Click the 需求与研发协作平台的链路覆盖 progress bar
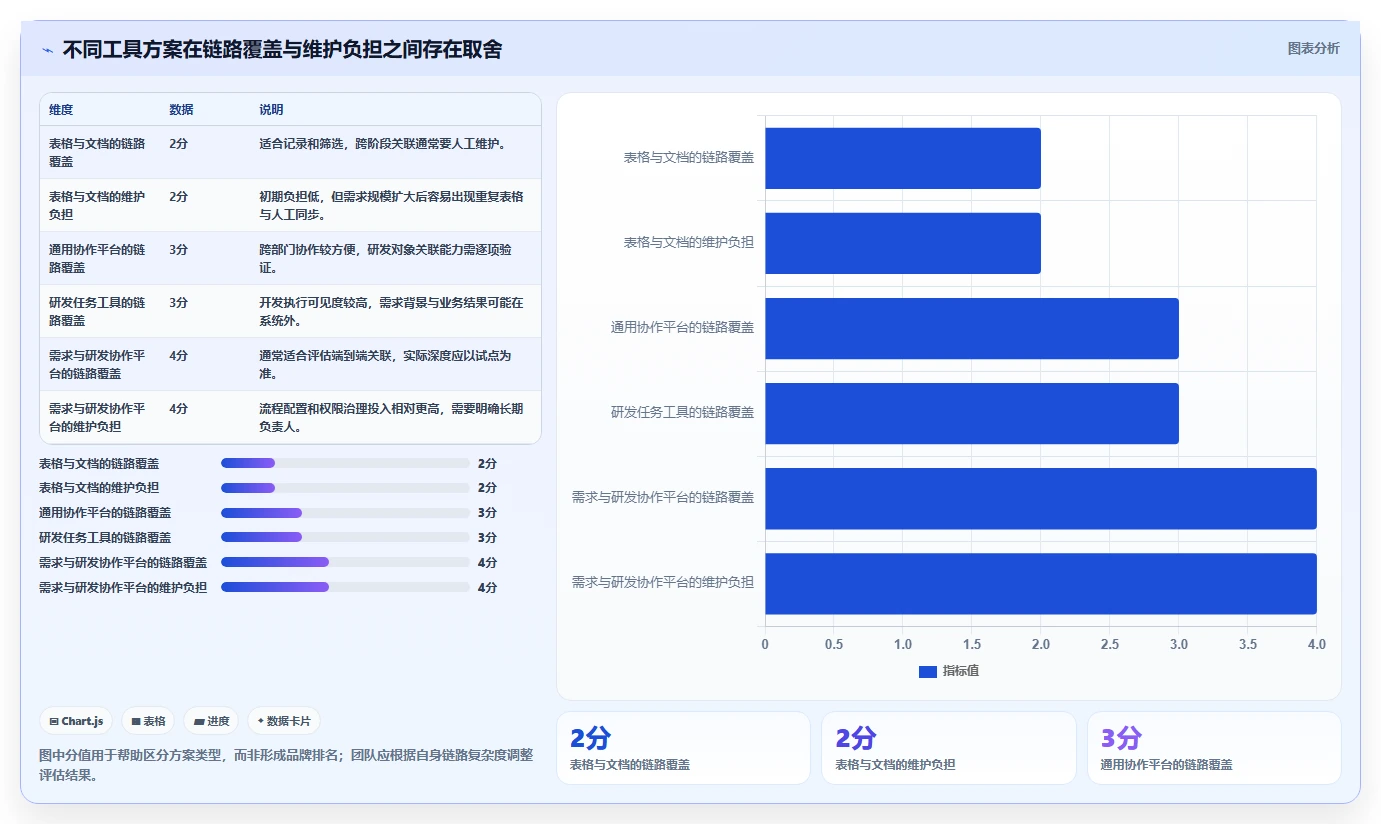 [345, 562]
